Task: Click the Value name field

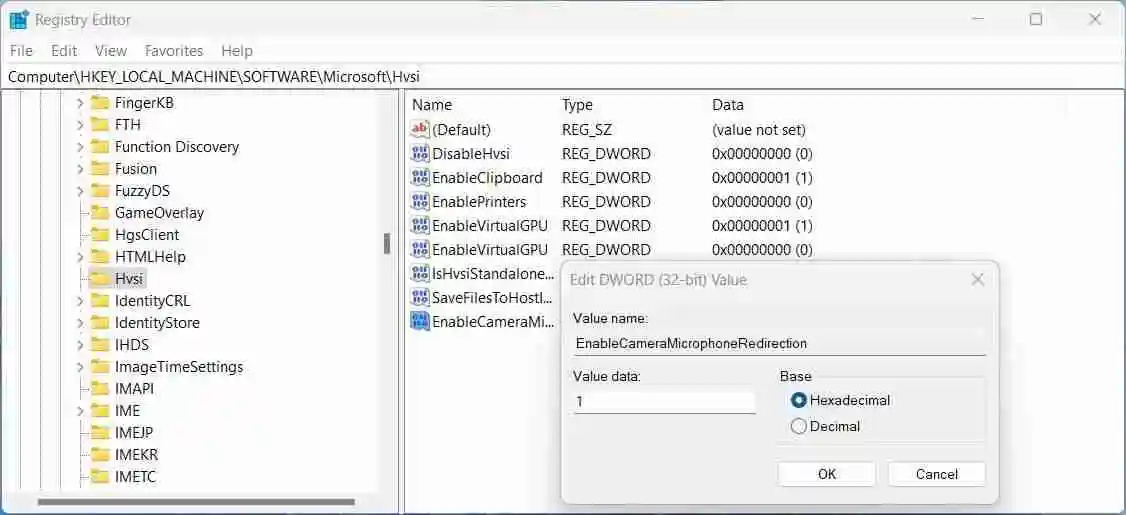Action: (779, 343)
